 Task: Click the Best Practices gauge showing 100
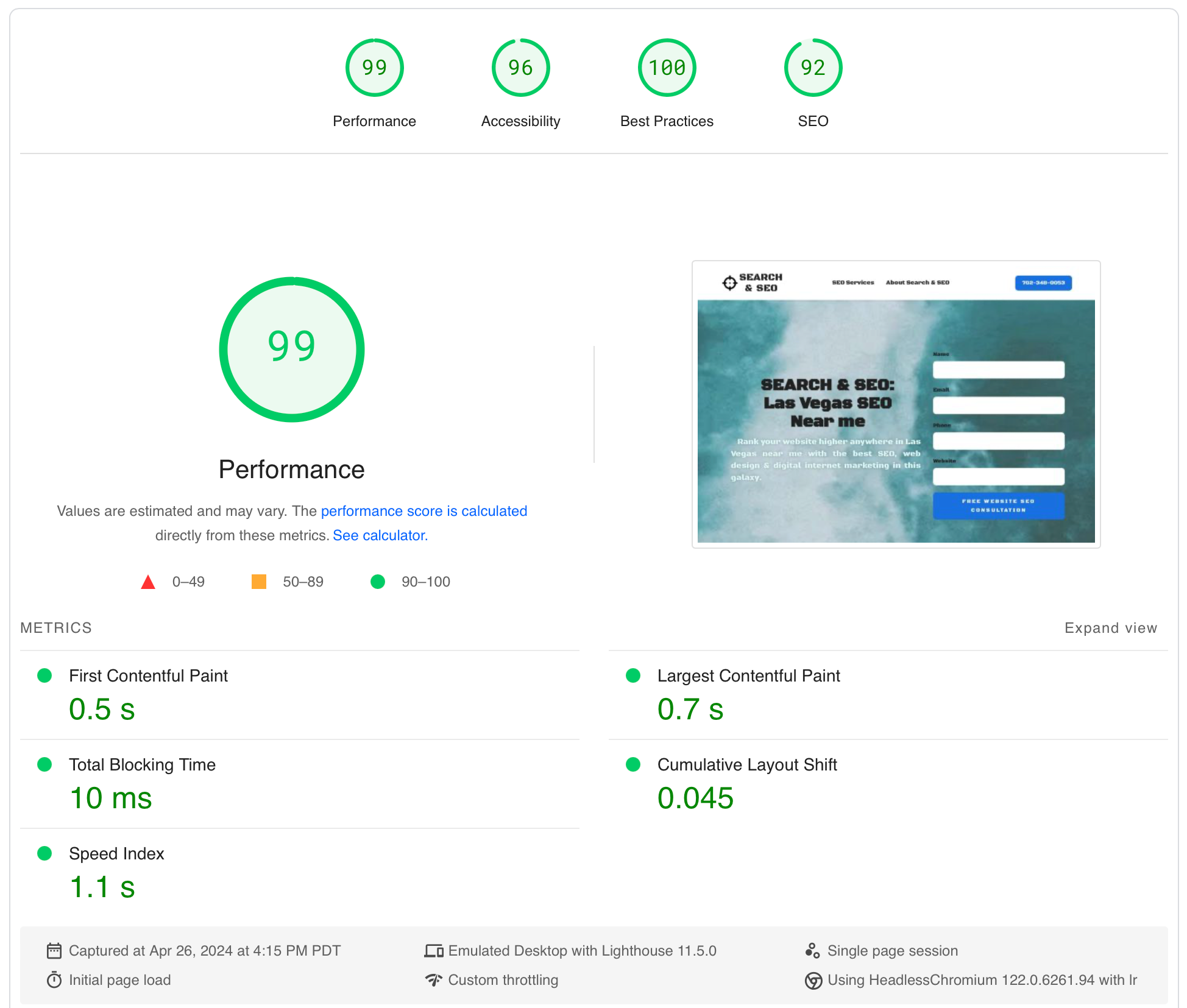coord(667,68)
